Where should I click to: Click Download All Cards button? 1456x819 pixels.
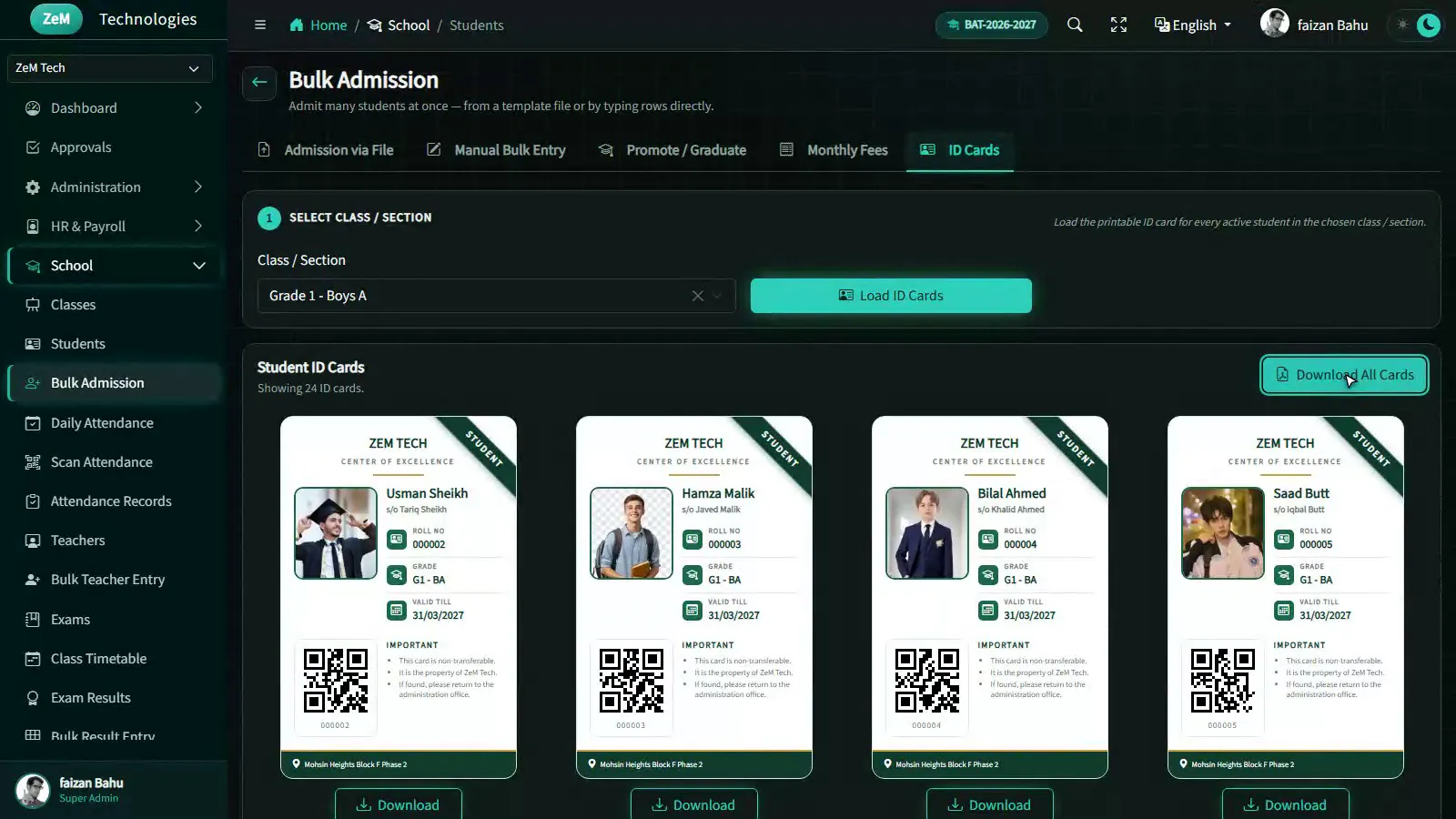click(x=1344, y=375)
